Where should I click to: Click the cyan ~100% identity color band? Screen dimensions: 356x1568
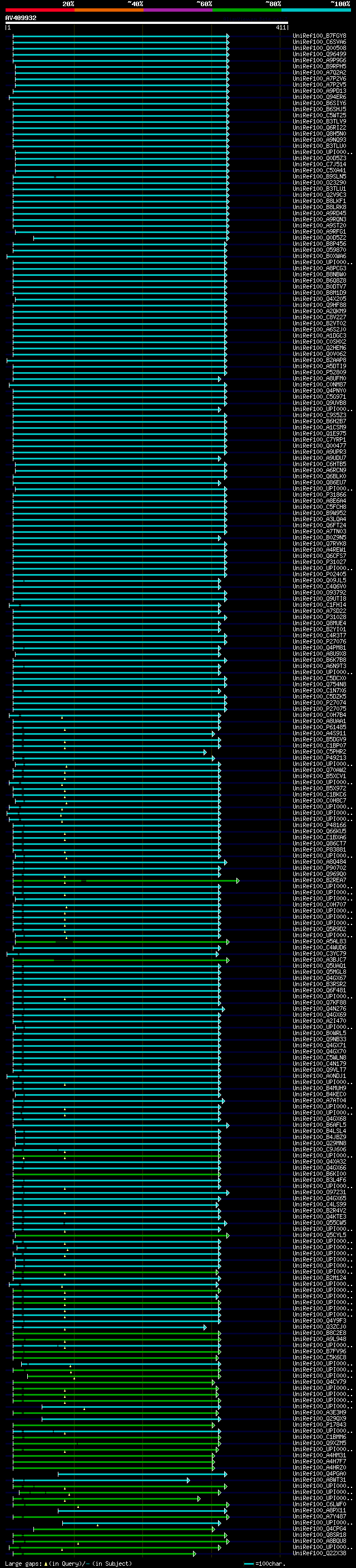pos(316,11)
